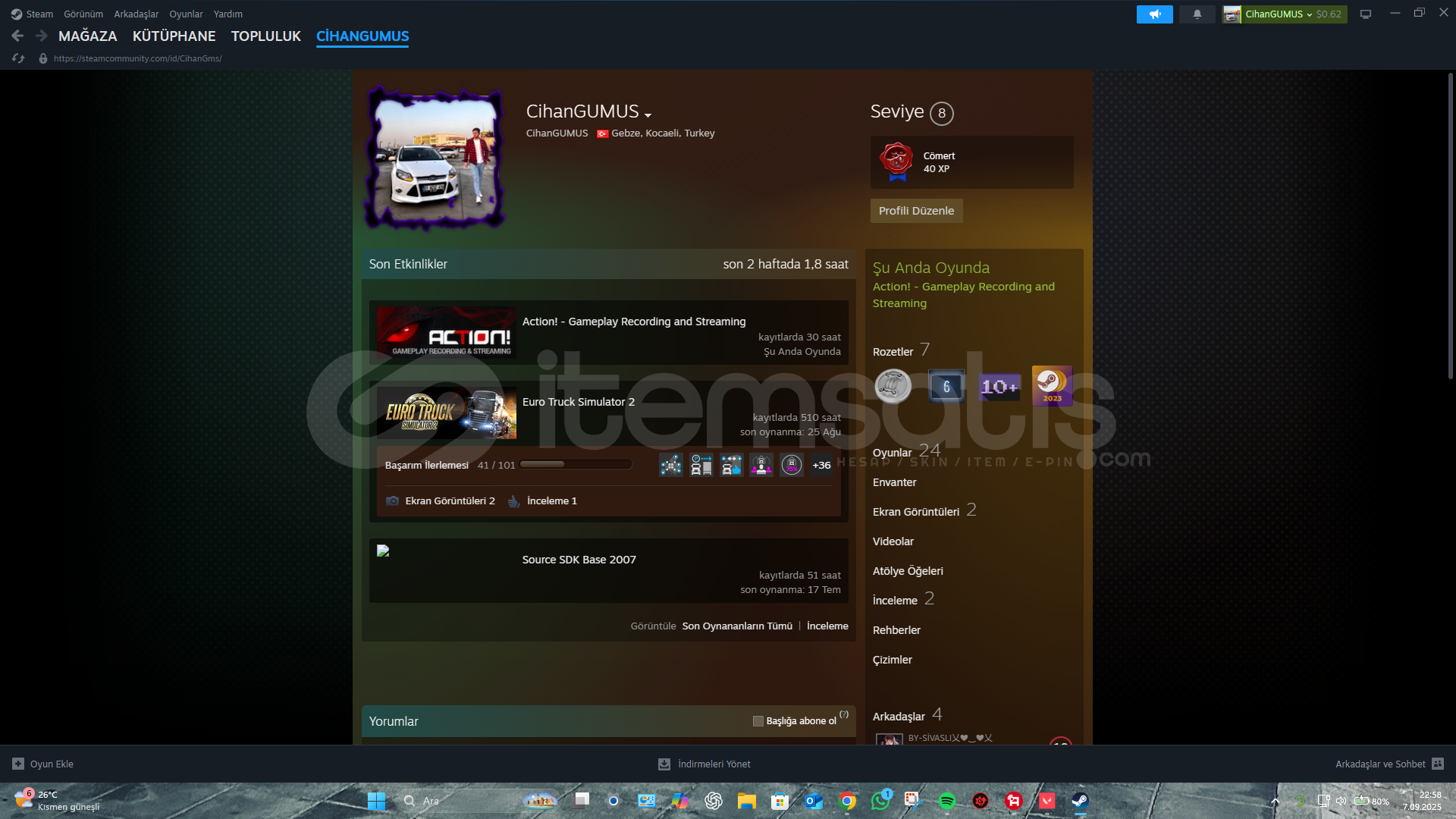Click the Profili Düzenle button

click(916, 211)
